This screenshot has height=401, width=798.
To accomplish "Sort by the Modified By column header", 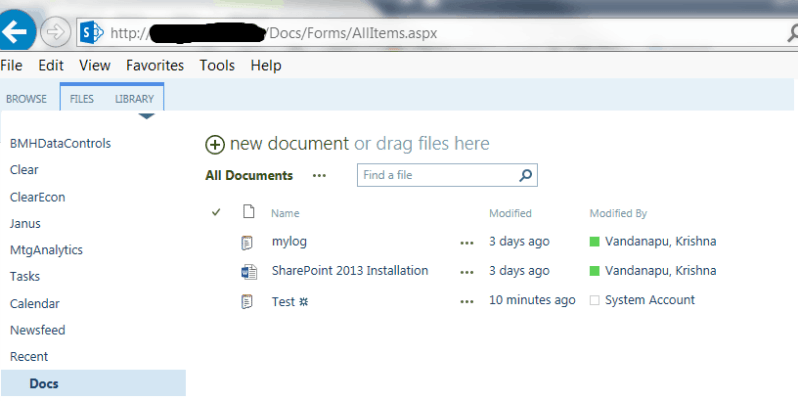I will coord(618,213).
